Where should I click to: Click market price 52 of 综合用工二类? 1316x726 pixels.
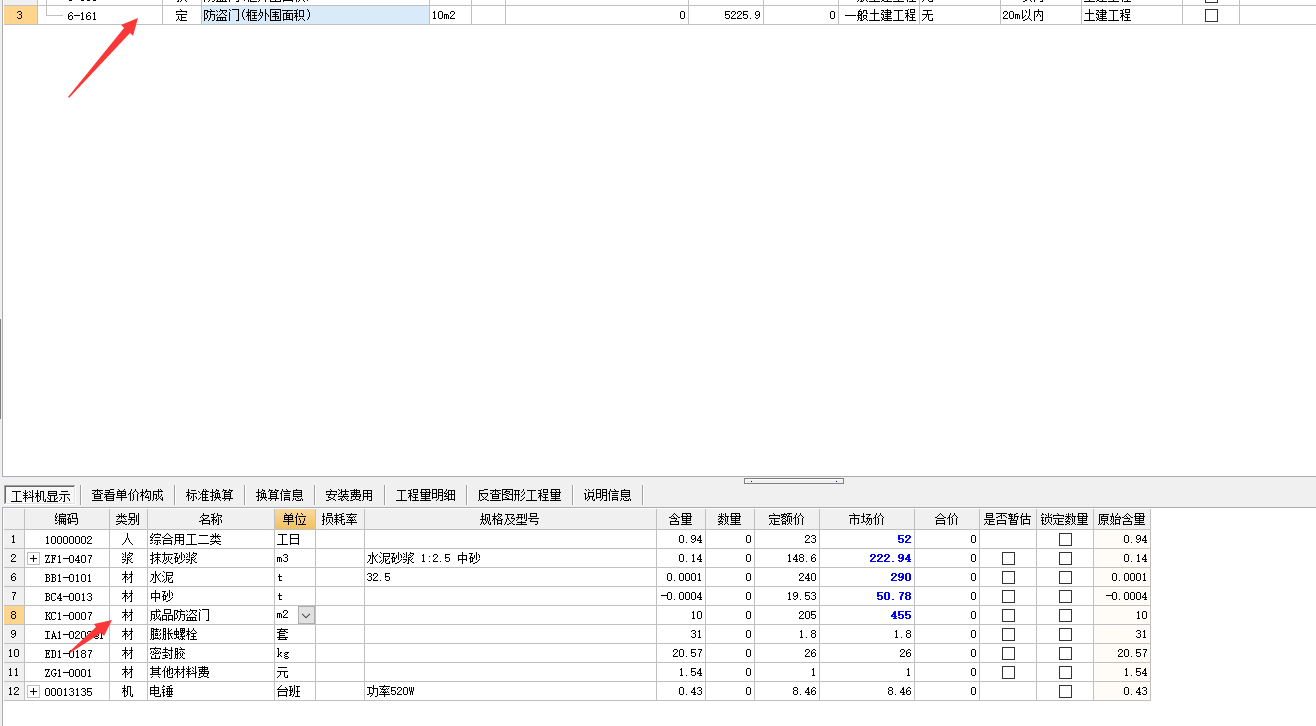point(867,539)
